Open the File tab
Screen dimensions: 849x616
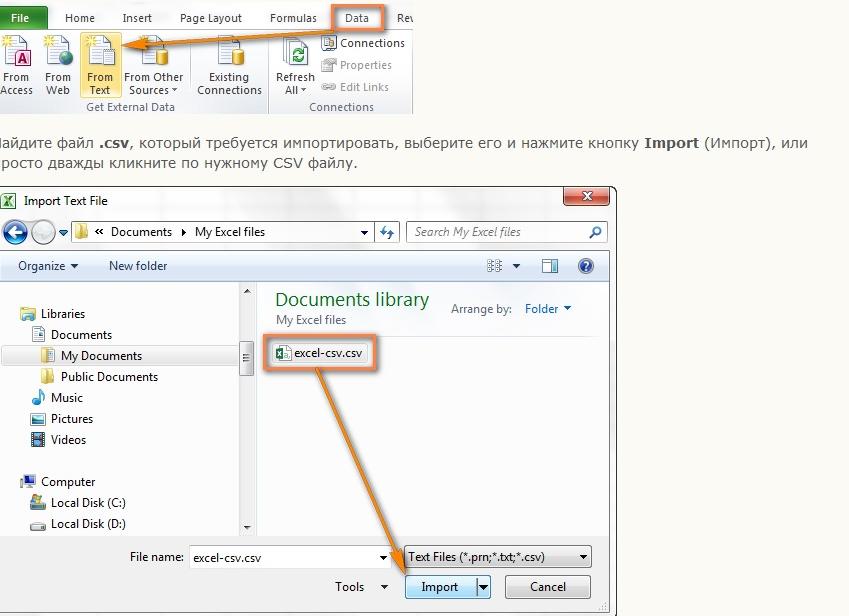click(x=22, y=18)
